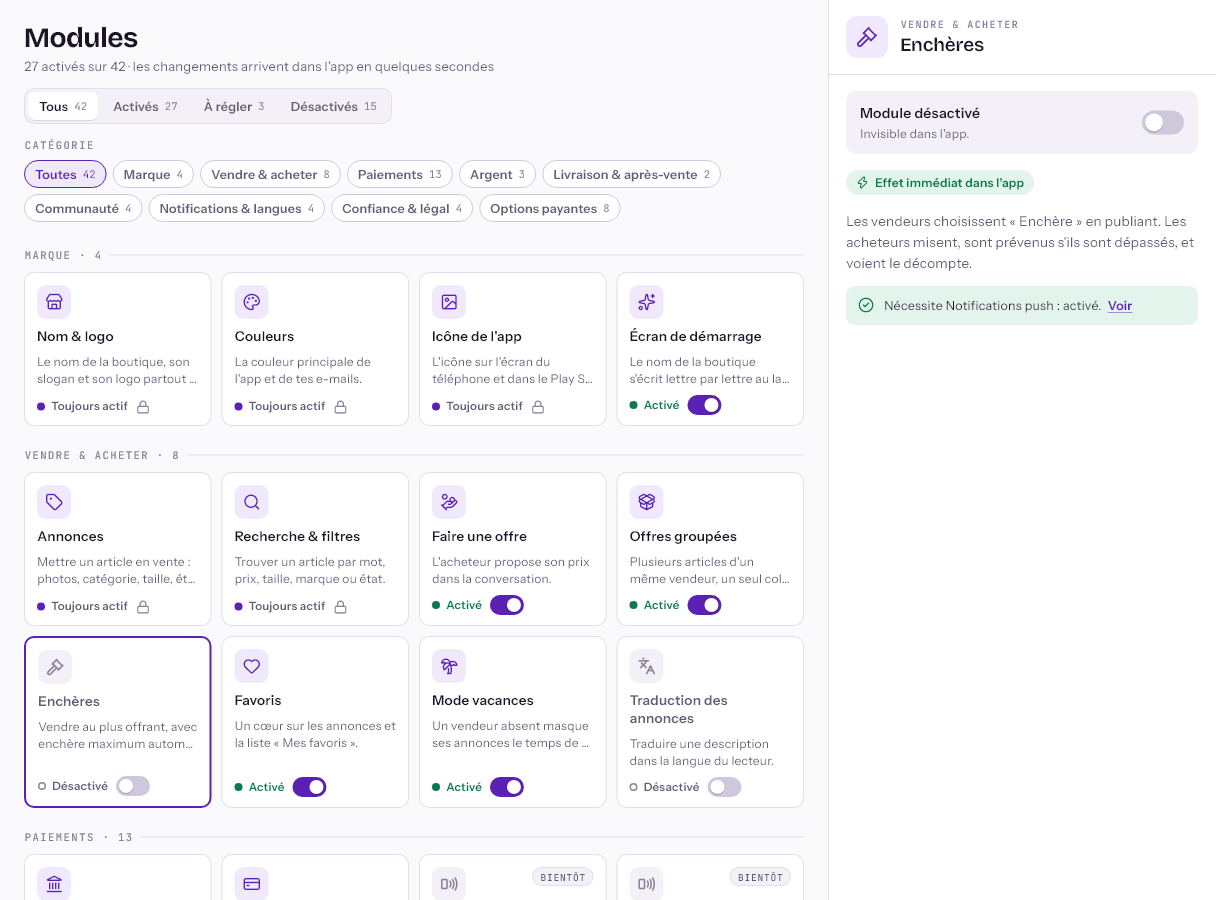Click the magnifier icon on Recherche & filtres card
Screen dimensions: 1216x900
click(252, 502)
